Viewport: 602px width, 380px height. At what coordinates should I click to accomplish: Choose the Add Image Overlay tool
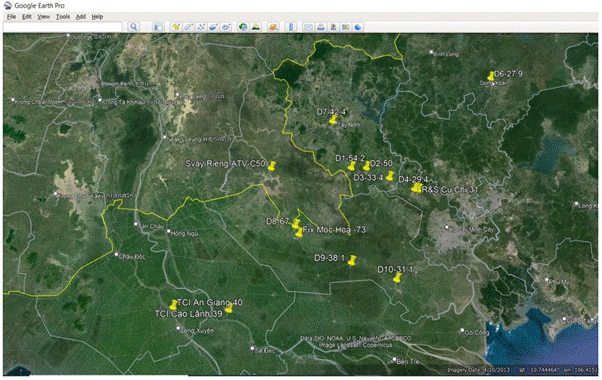213,27
